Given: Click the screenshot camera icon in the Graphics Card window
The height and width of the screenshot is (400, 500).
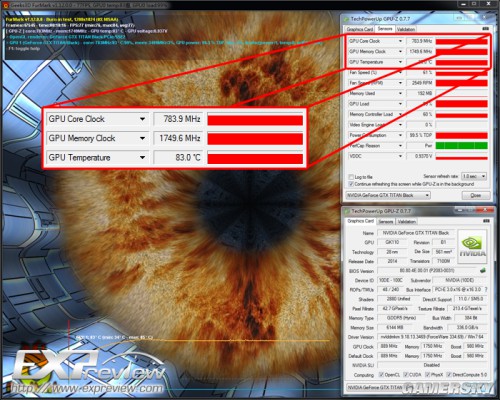Looking at the screenshot, I should coord(486,221).
